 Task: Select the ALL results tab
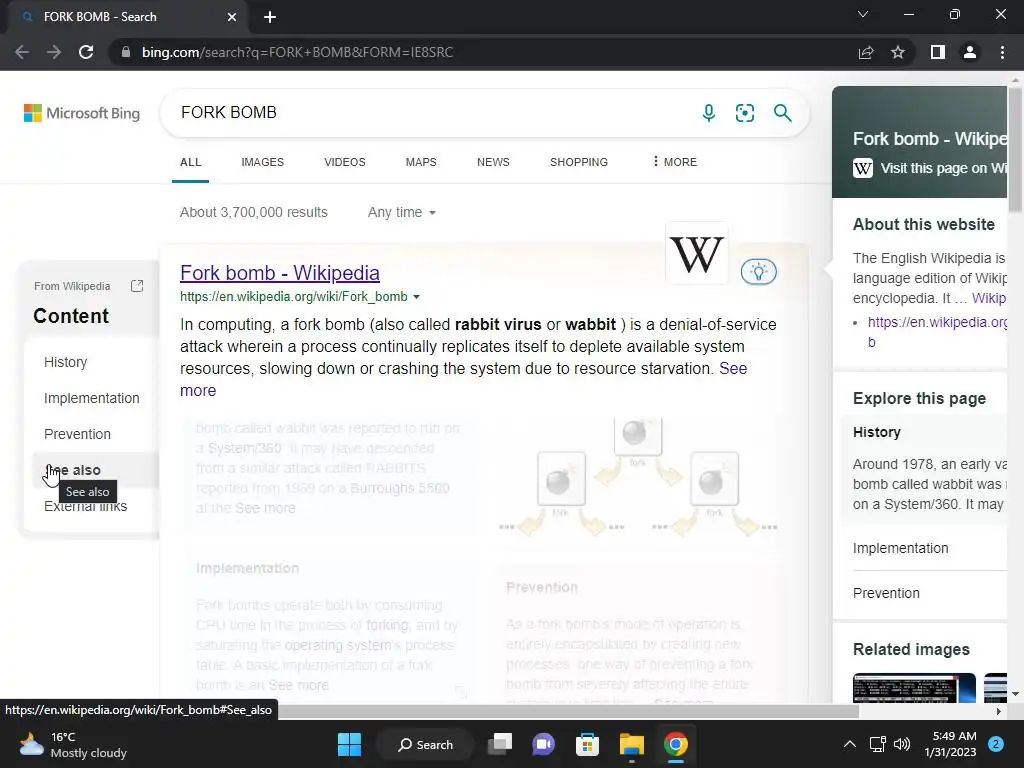point(191,162)
